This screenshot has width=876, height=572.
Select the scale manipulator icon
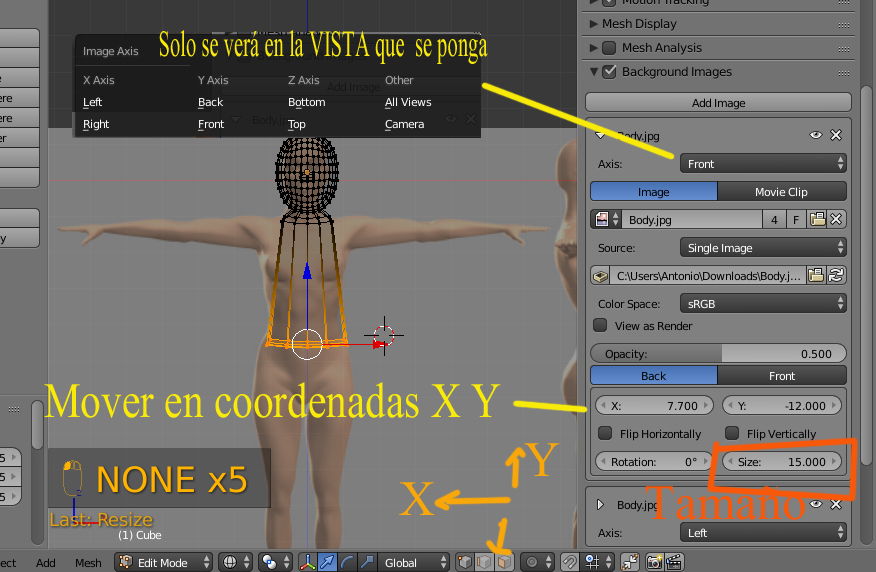(x=366, y=562)
